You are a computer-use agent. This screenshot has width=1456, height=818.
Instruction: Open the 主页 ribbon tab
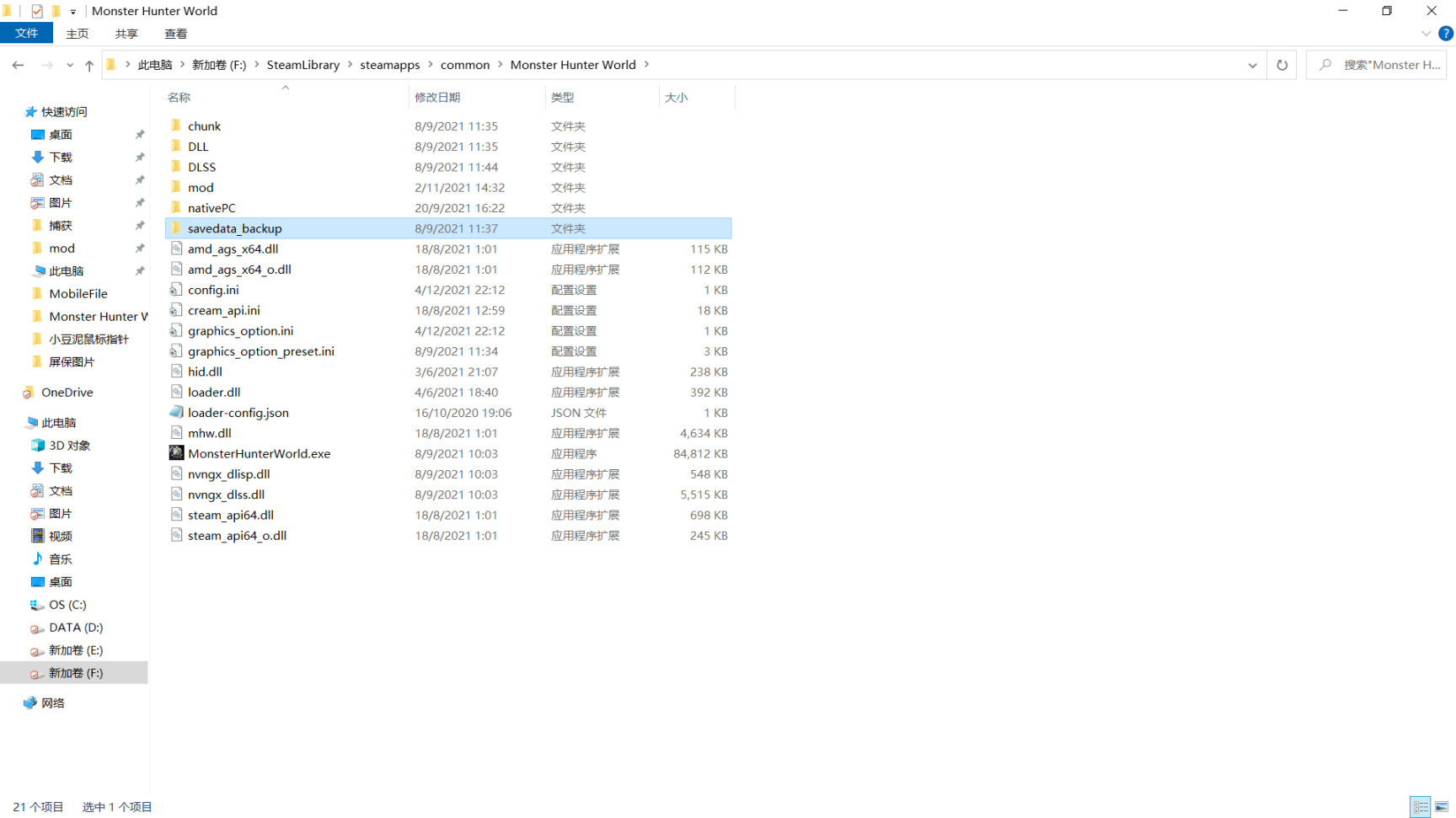coord(77,34)
